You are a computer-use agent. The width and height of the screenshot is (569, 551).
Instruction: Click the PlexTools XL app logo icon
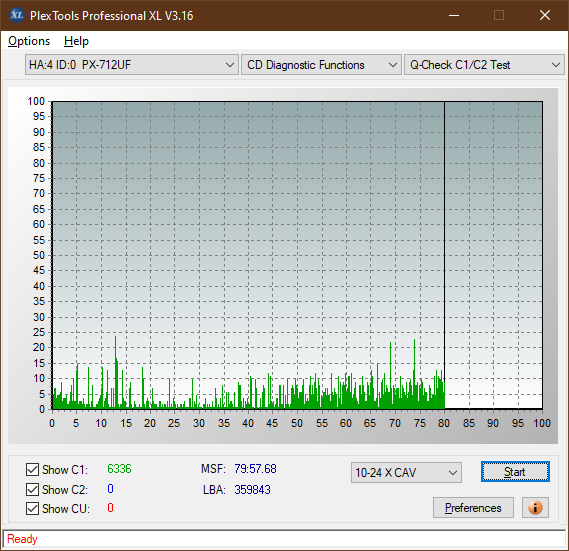tap(17, 15)
